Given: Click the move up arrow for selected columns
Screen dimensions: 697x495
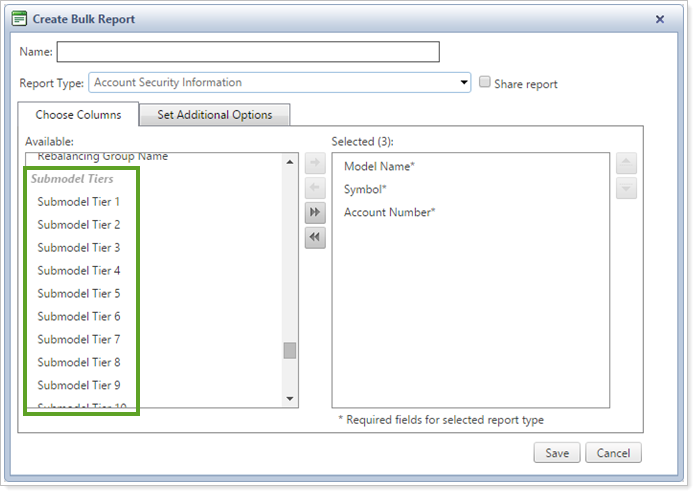Looking at the screenshot, I should (x=626, y=163).
